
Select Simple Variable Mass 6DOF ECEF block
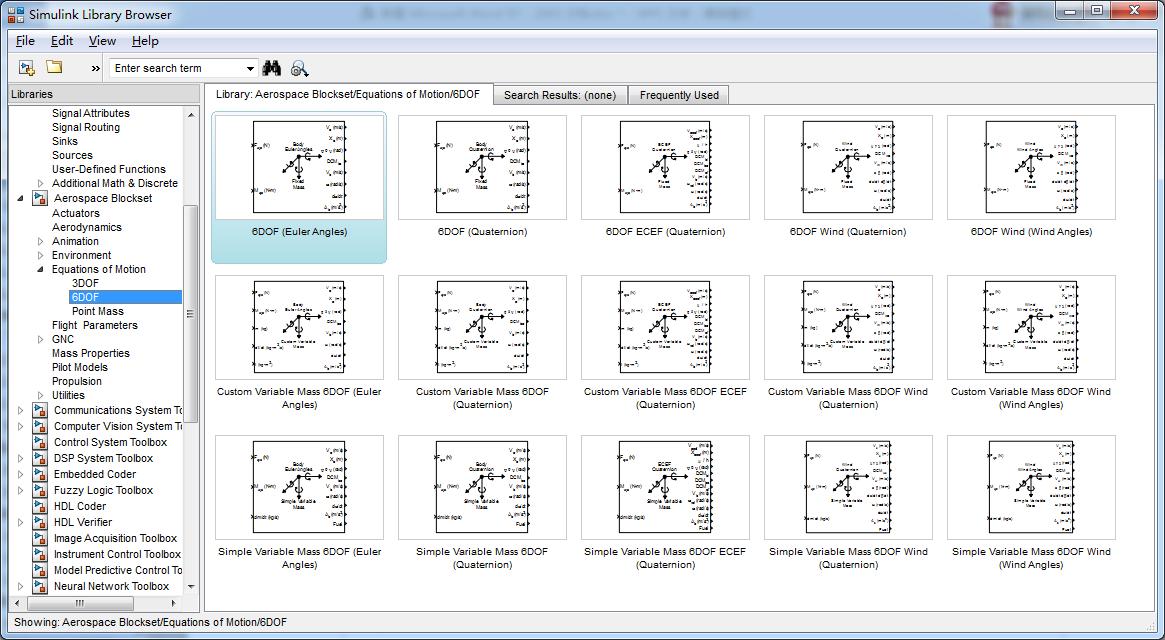click(665, 503)
